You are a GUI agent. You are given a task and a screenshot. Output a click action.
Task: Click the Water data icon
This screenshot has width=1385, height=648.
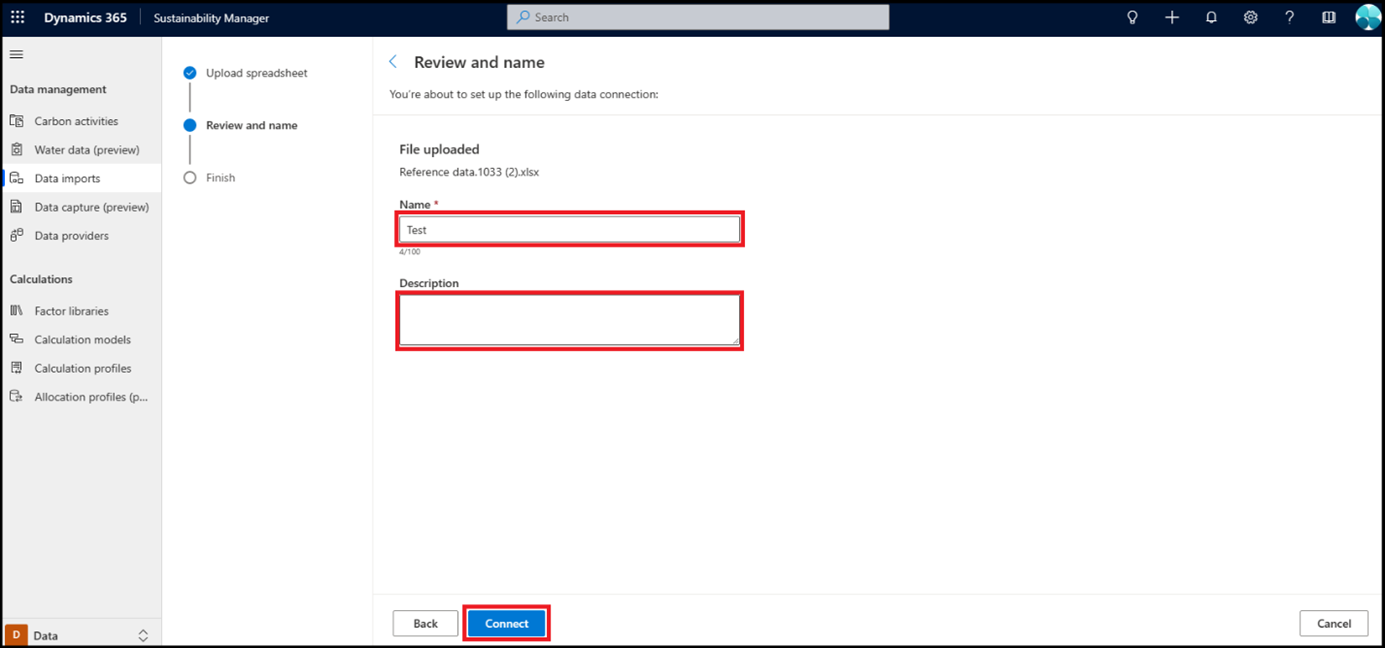click(x=16, y=150)
